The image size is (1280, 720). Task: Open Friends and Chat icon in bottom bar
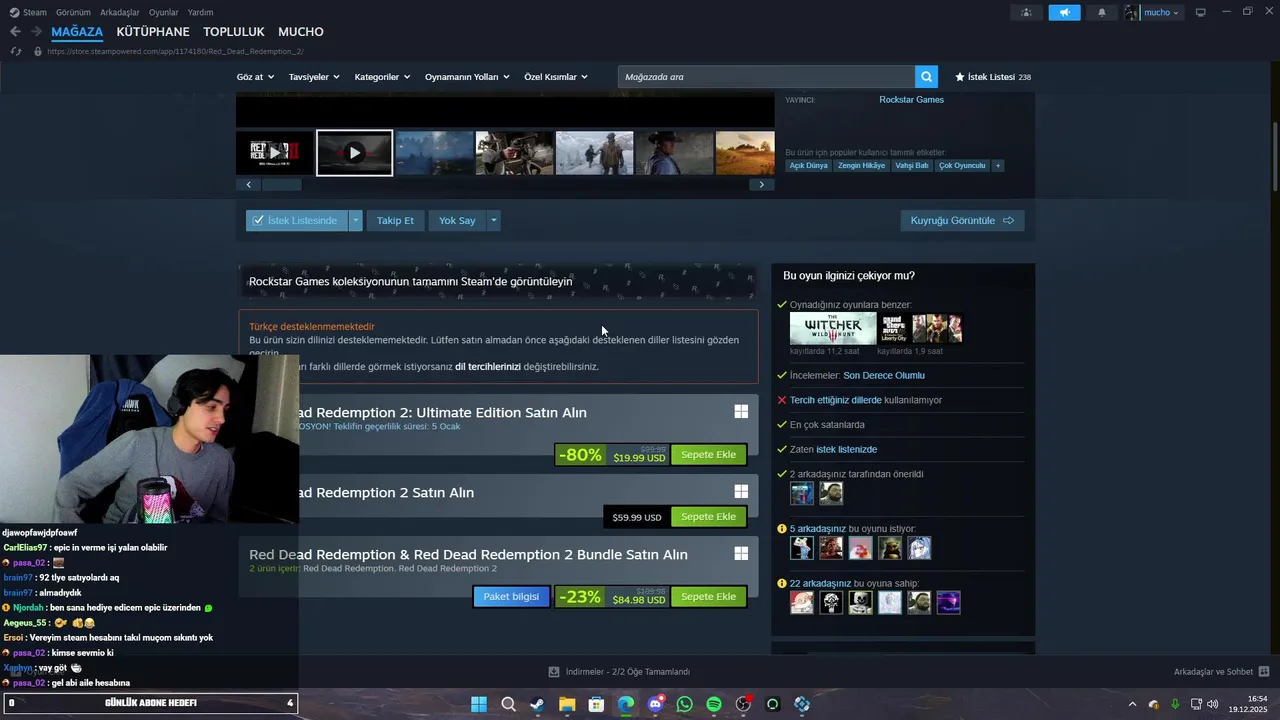coord(1264,672)
